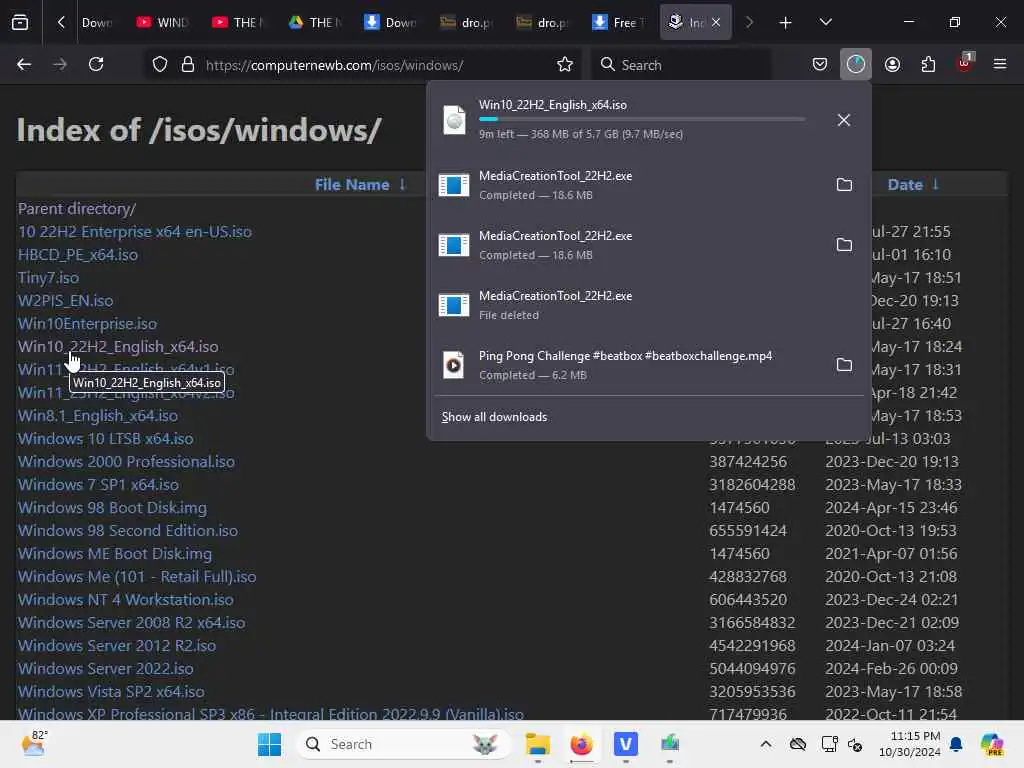Image resolution: width=1024 pixels, height=768 pixels.
Task: Switch to the WIND YouTube tab
Action: 163,22
